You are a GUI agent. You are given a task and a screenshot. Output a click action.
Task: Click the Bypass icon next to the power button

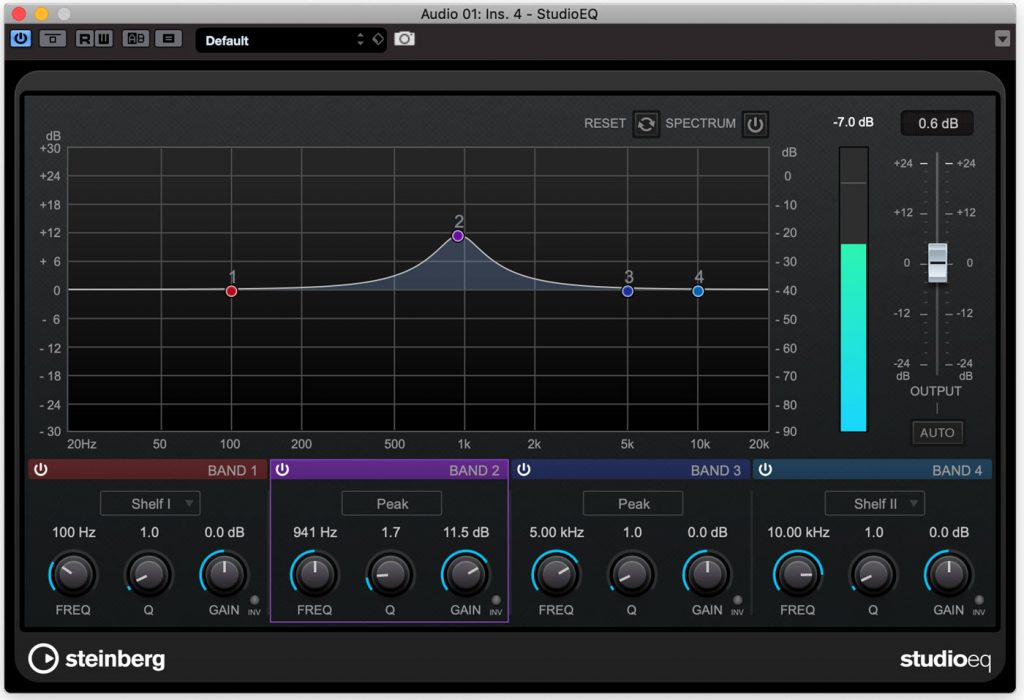52,39
